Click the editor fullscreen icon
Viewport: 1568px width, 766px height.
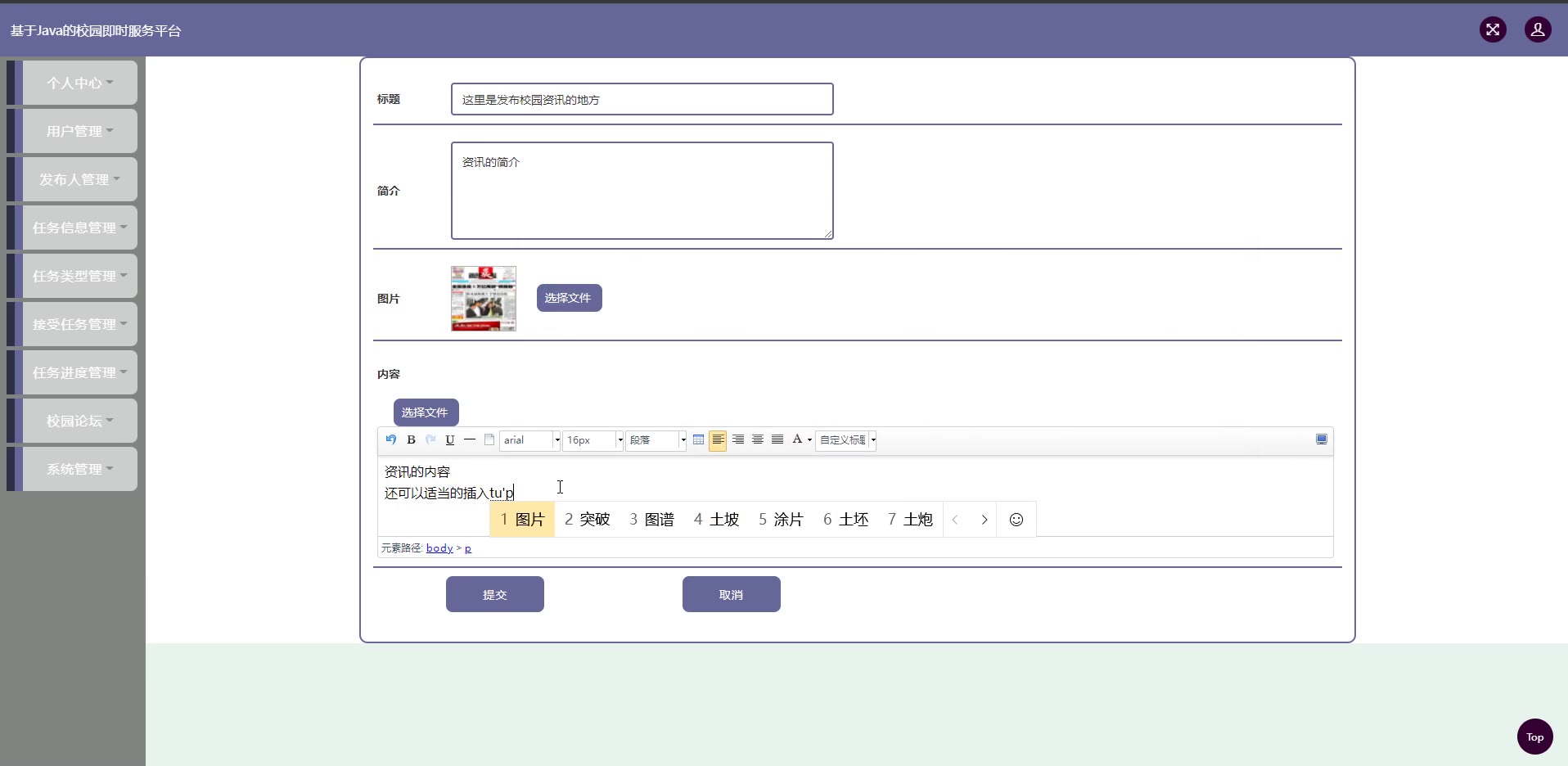tap(1321, 439)
